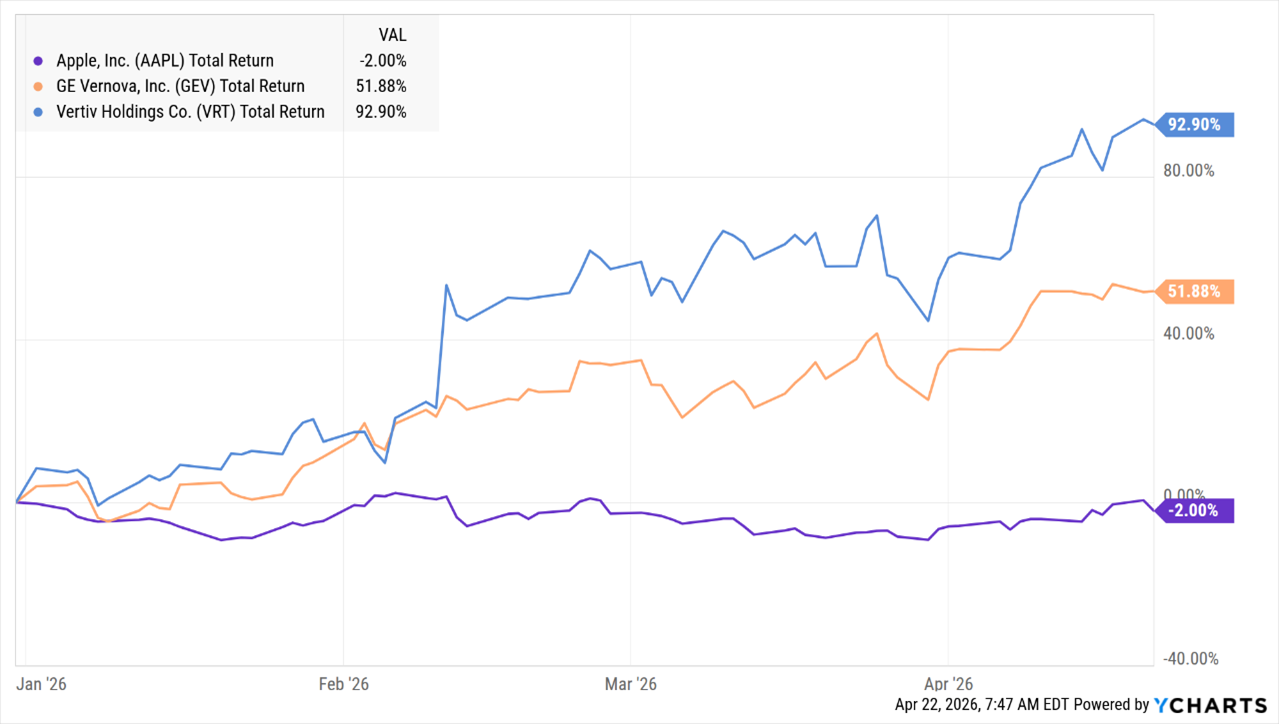Viewport: 1279px width, 724px height.
Task: Select Vertiv Holdings Co. (VRT) Total Return label
Action: [x=188, y=112]
